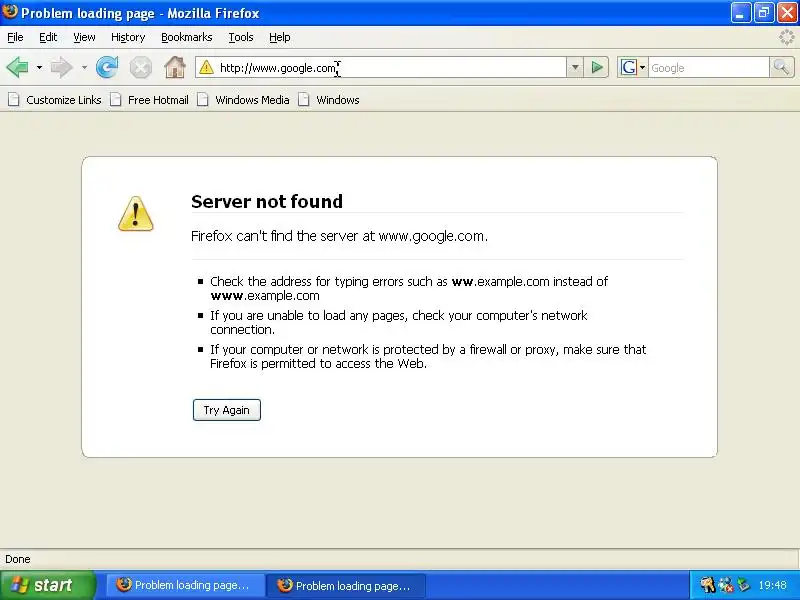Click the Firefox icon in title bar
Screen dimensions: 800x600
click(10, 12)
